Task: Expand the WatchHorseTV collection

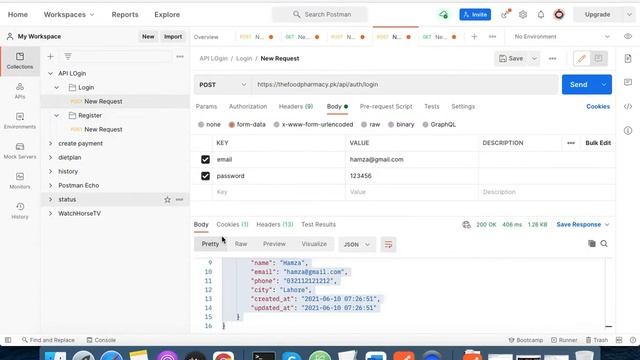Action: (x=50, y=213)
